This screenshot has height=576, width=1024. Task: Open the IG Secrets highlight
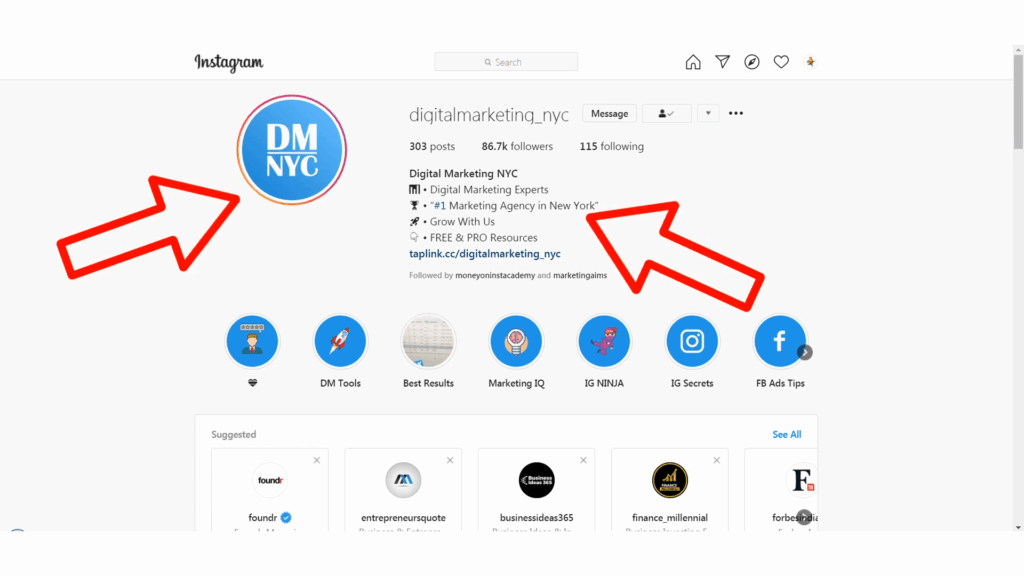(692, 342)
